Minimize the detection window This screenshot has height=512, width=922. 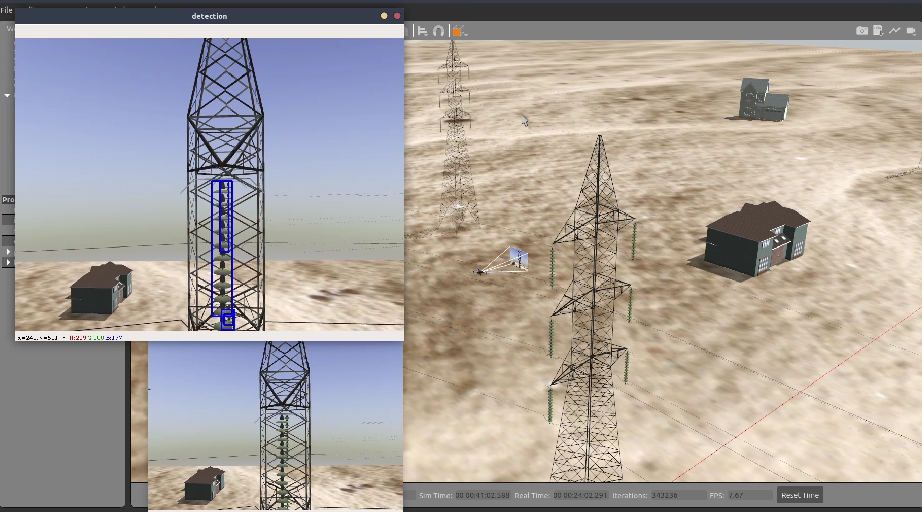[384, 16]
